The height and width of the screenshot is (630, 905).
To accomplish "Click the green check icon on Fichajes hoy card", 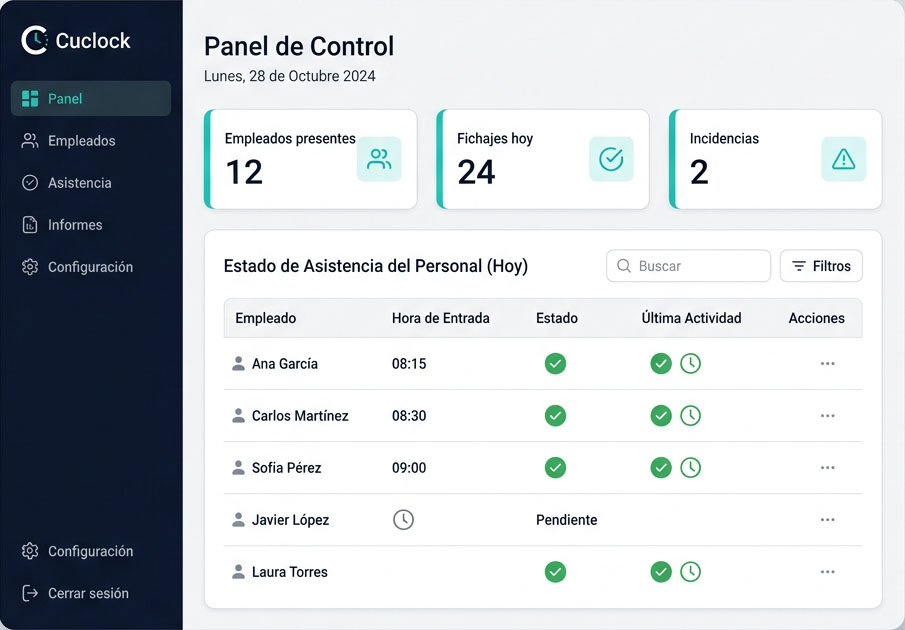I will pos(611,158).
